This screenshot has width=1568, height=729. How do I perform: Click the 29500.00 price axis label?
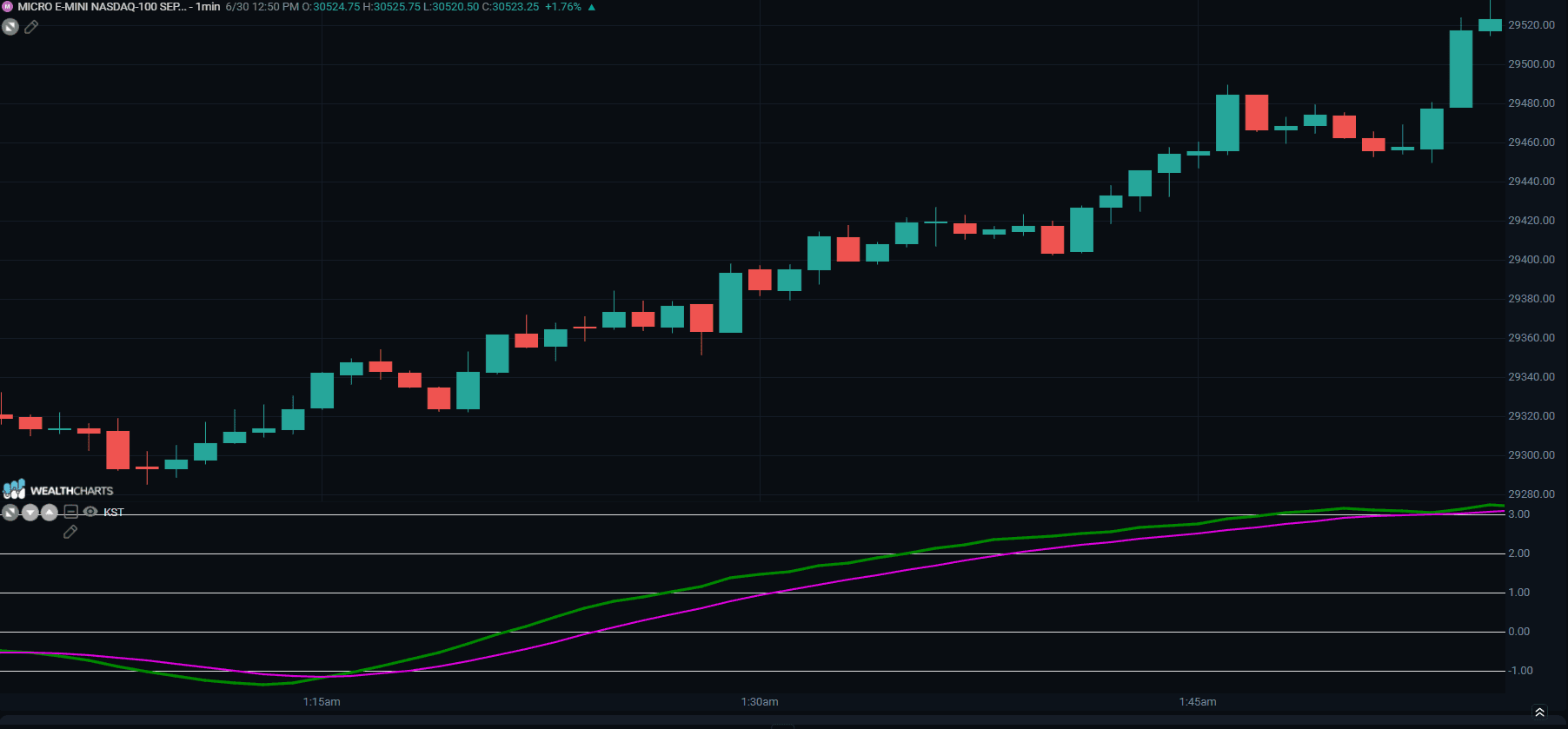(1531, 64)
